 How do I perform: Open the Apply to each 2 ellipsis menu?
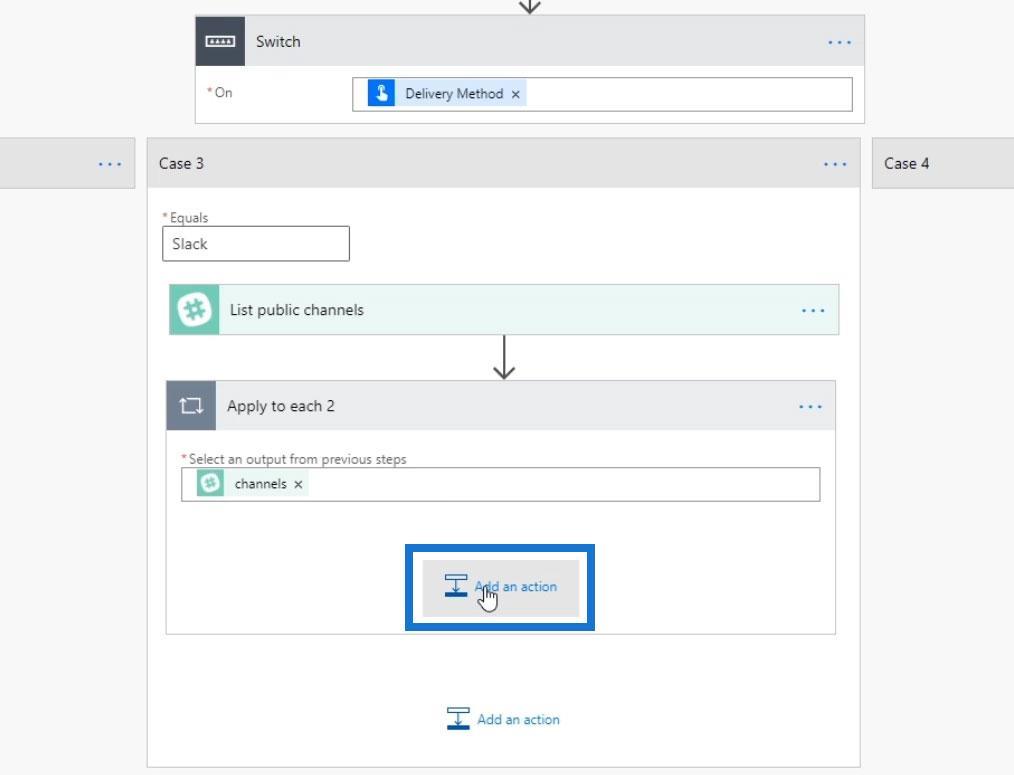point(810,407)
